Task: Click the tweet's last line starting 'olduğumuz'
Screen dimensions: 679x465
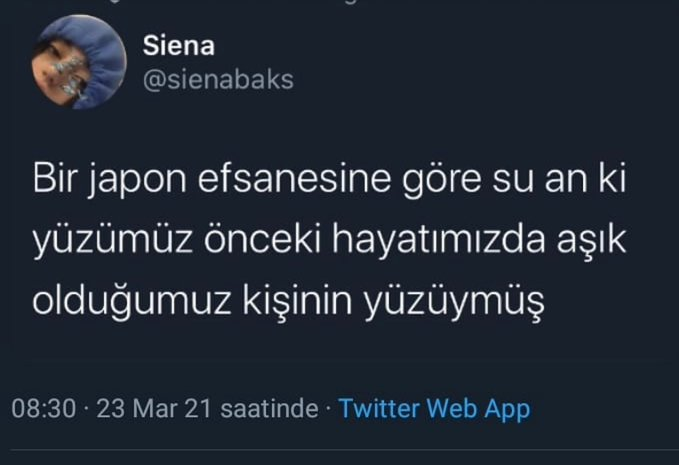Action: [290, 299]
